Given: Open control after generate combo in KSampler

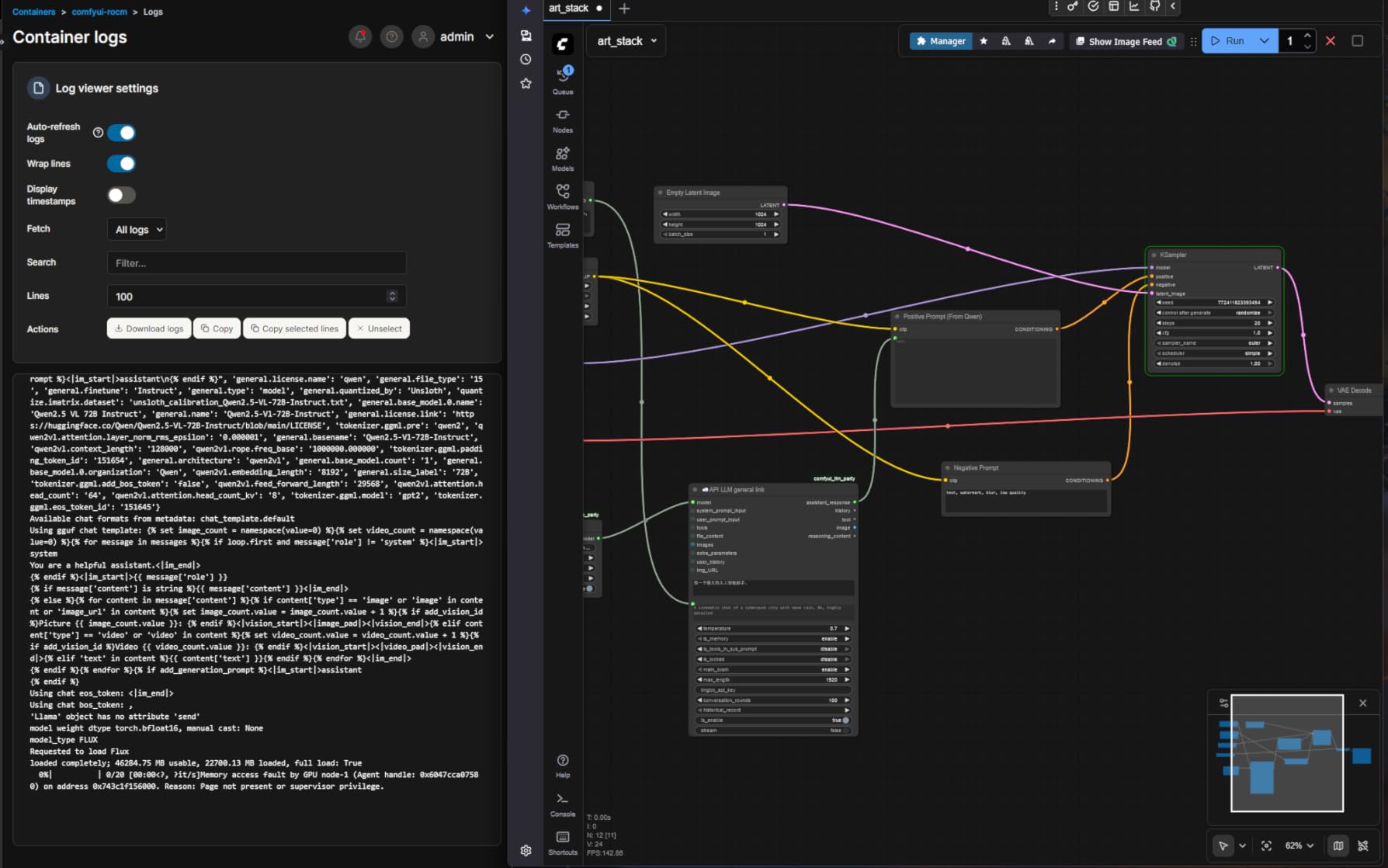Looking at the screenshot, I should pos(1214,313).
